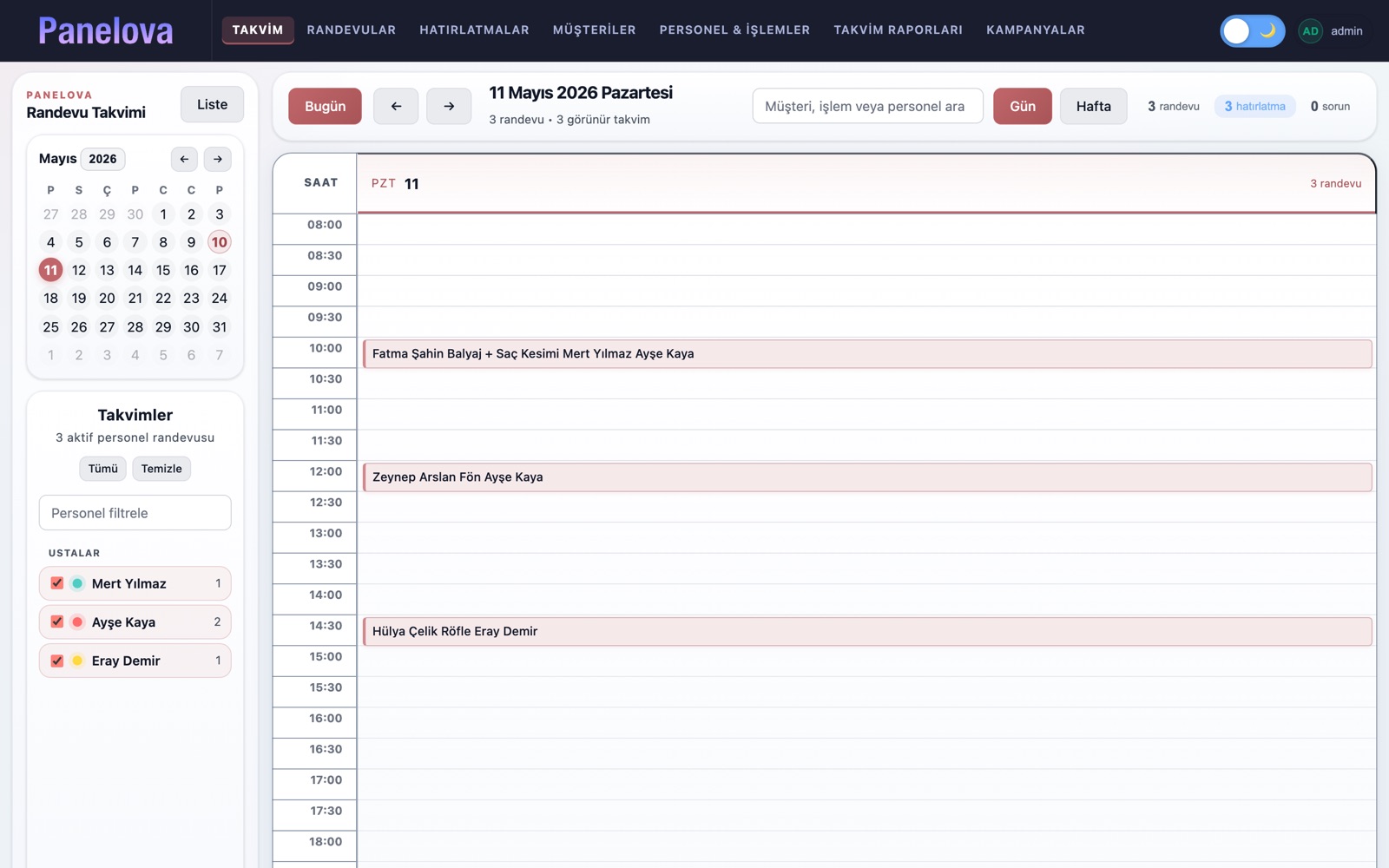Open the 2026 year selector
1389x868 pixels.
click(x=102, y=159)
